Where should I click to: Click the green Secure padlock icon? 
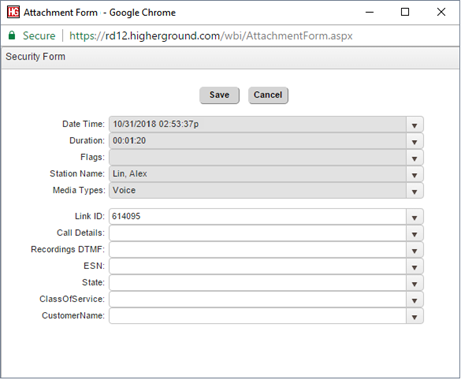click(x=12, y=35)
